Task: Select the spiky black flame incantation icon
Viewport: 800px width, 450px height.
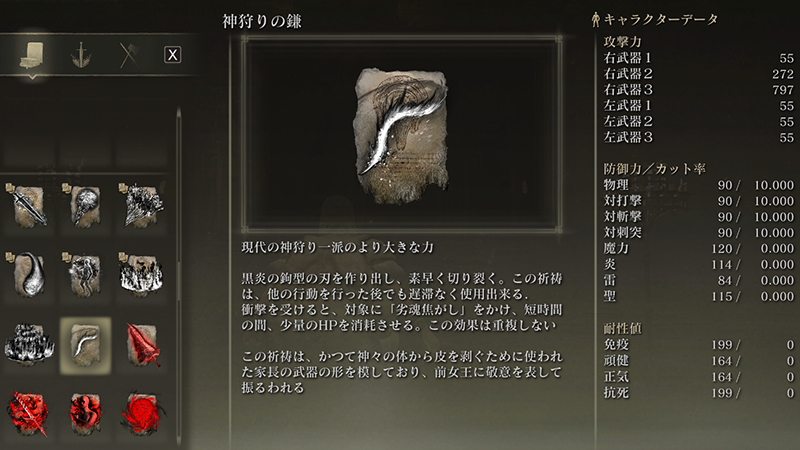Action: click(x=141, y=206)
